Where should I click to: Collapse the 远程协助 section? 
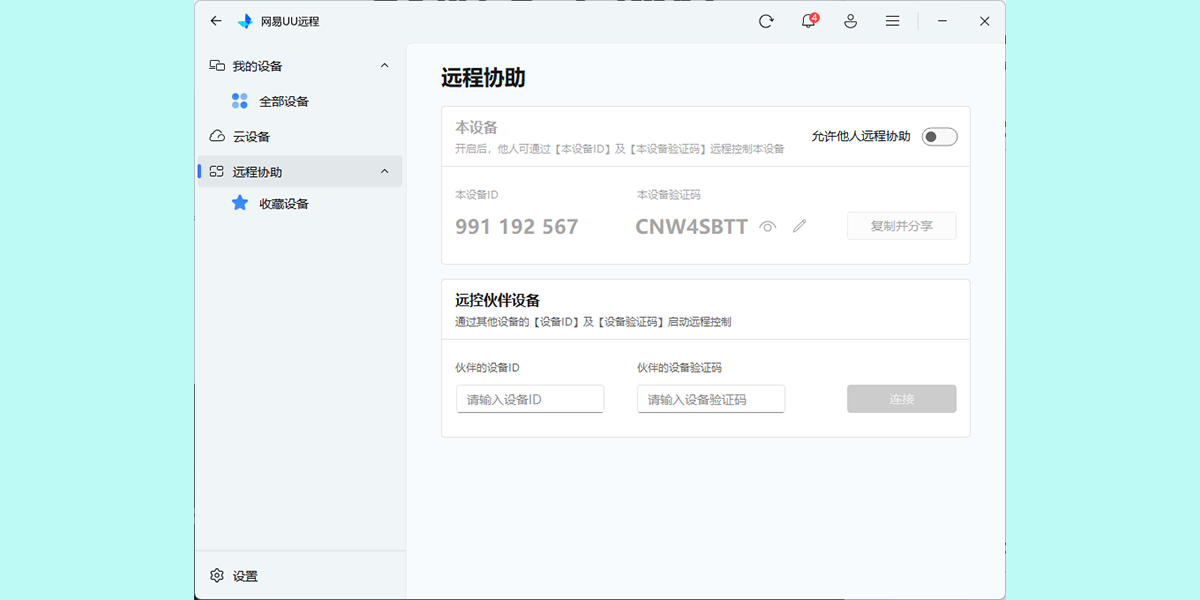384,171
